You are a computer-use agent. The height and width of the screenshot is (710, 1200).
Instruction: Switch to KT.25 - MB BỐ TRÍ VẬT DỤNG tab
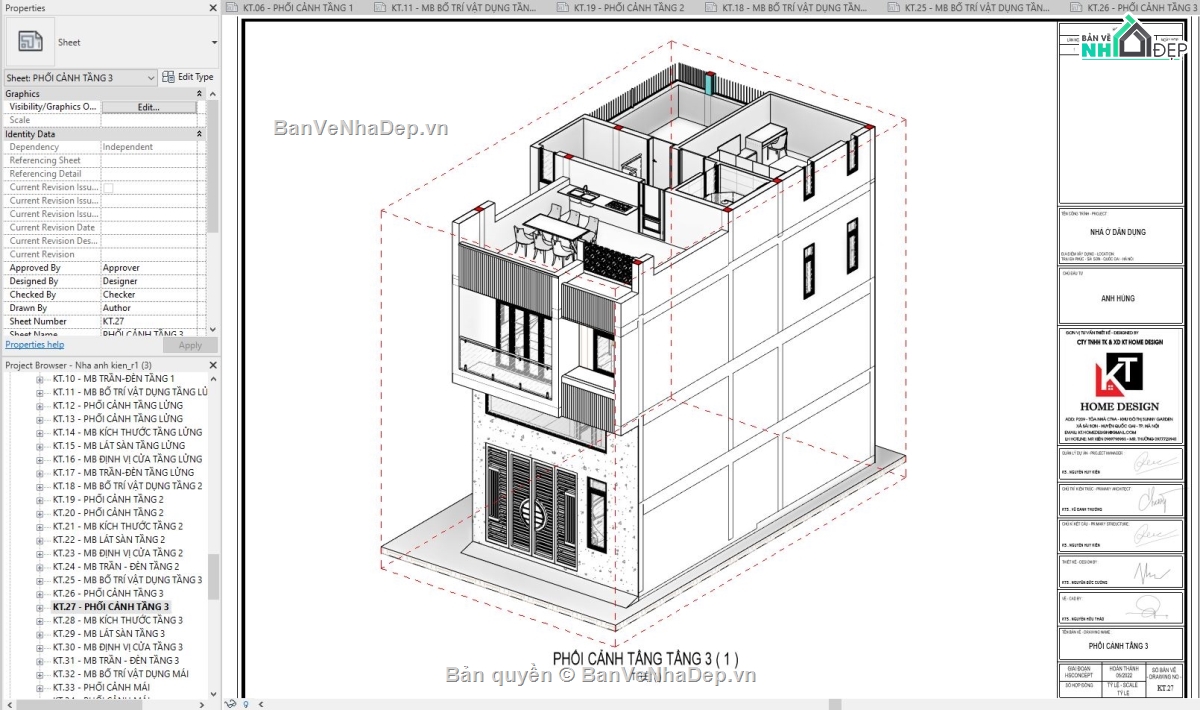coord(977,7)
